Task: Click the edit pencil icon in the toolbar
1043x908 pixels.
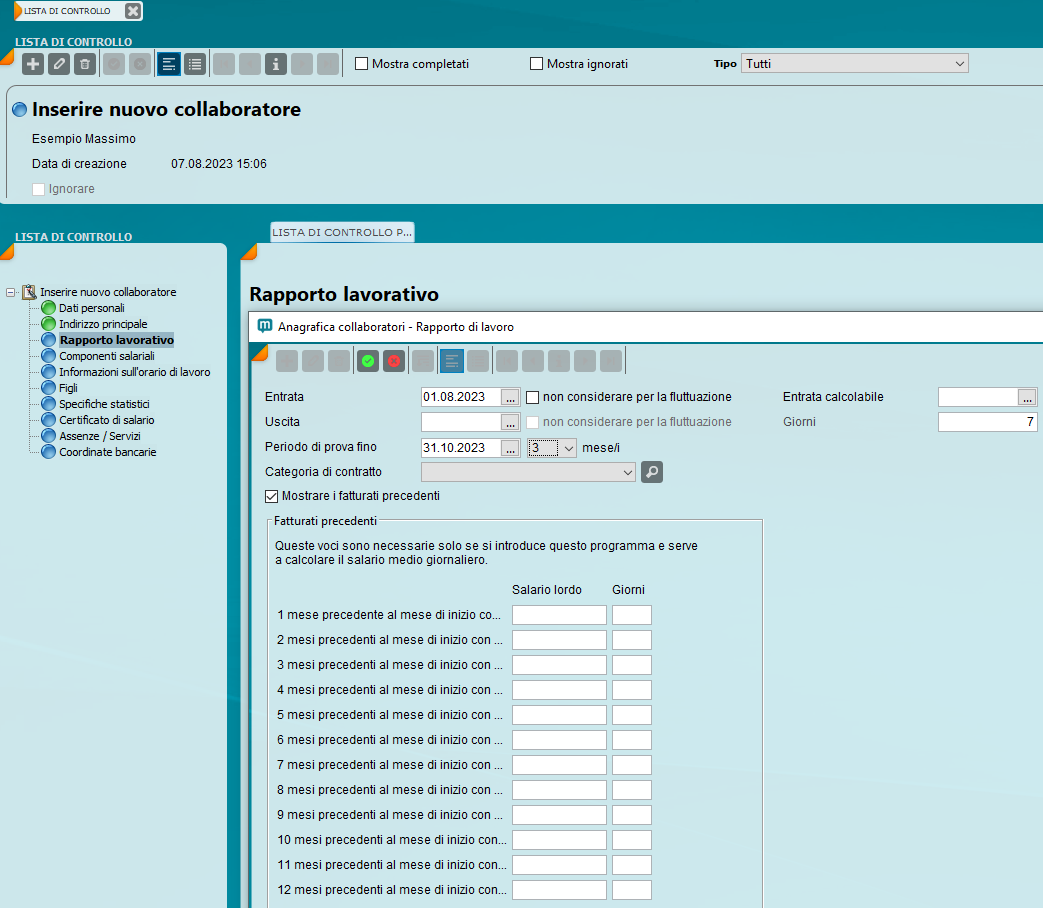Action: click(59, 64)
